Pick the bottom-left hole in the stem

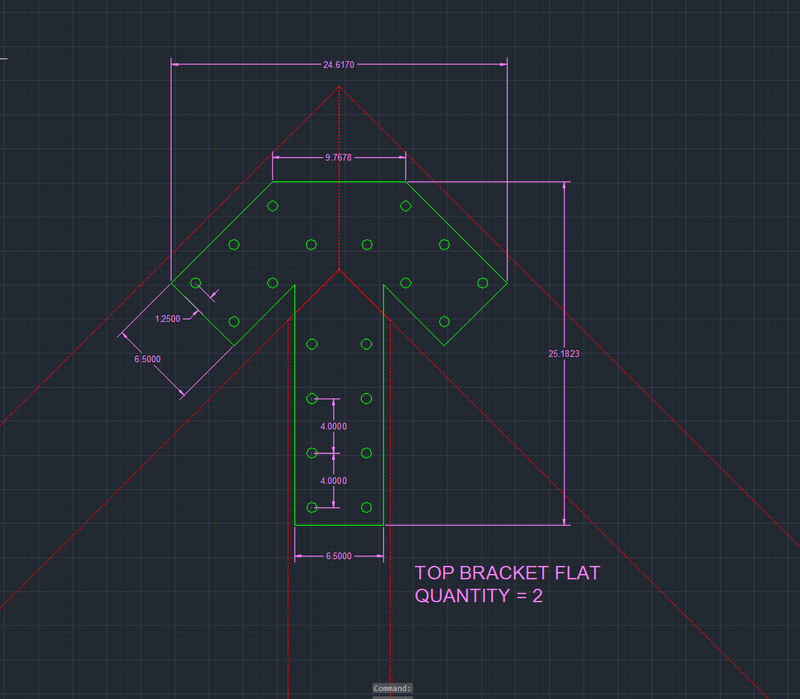311,508
